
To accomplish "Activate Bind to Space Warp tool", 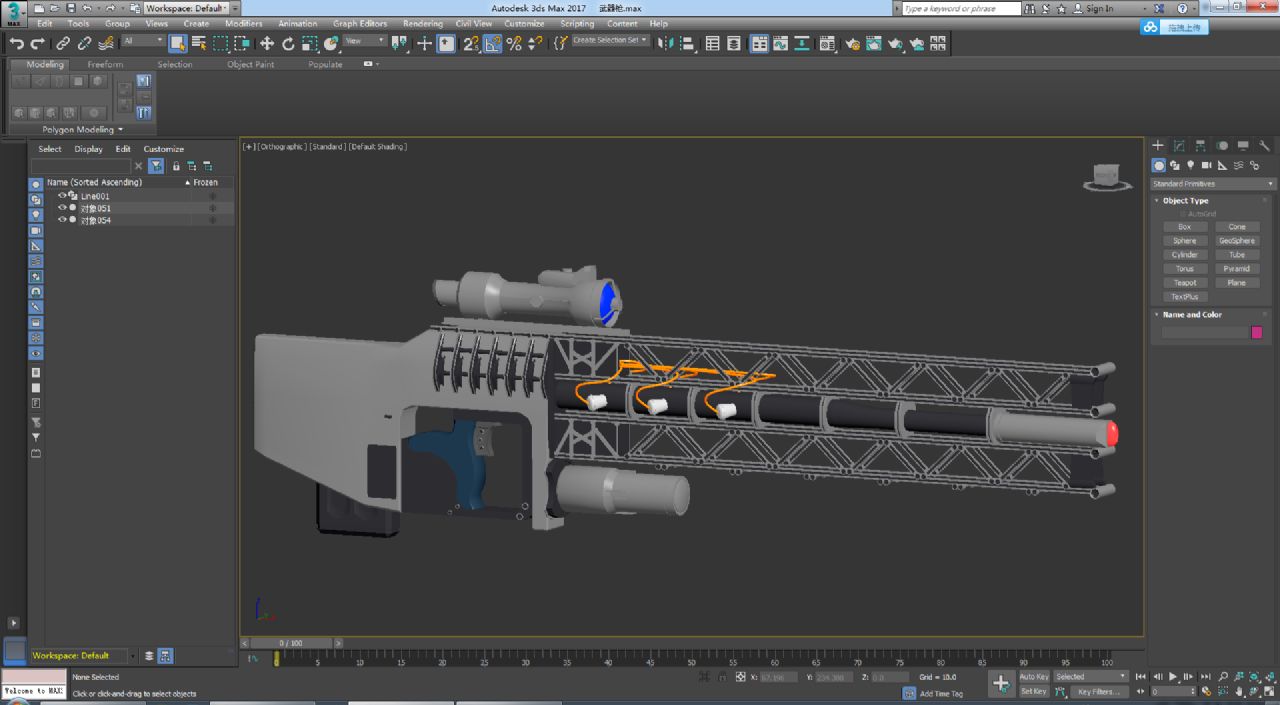I will [106, 43].
